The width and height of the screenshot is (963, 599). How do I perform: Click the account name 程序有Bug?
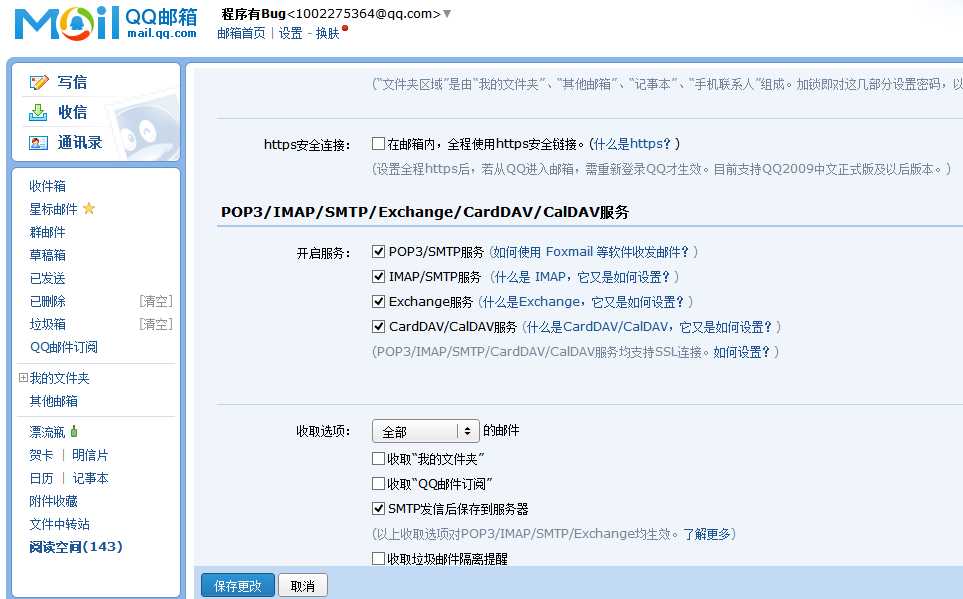pyautogui.click(x=254, y=14)
